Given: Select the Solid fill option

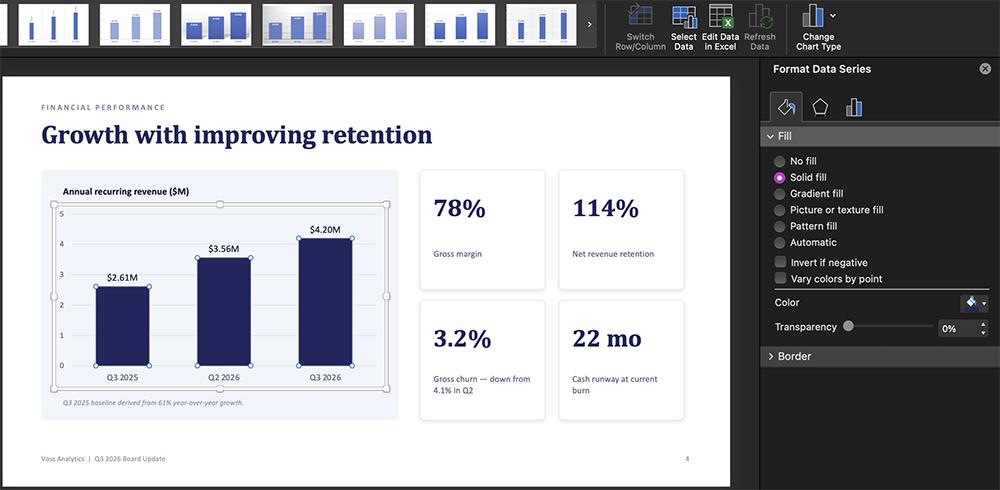Looking at the screenshot, I should 779,178.
